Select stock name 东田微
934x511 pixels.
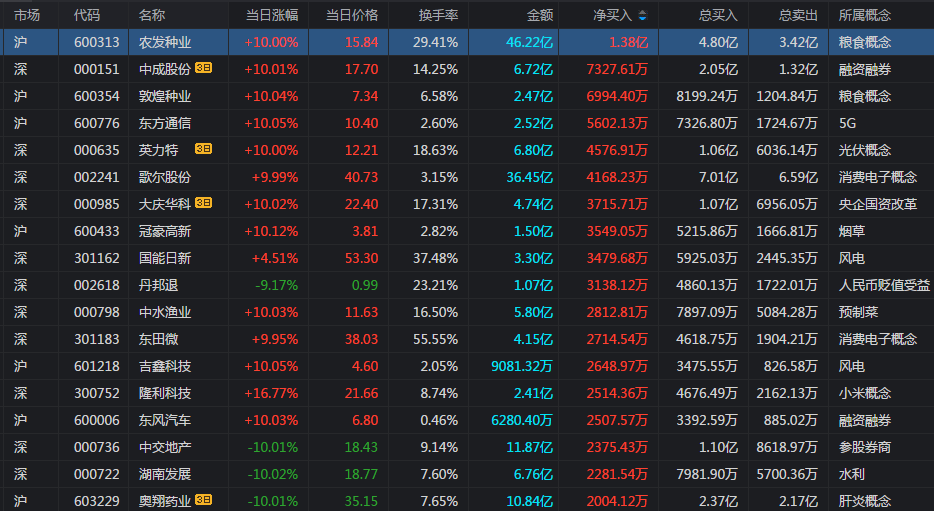[158, 339]
